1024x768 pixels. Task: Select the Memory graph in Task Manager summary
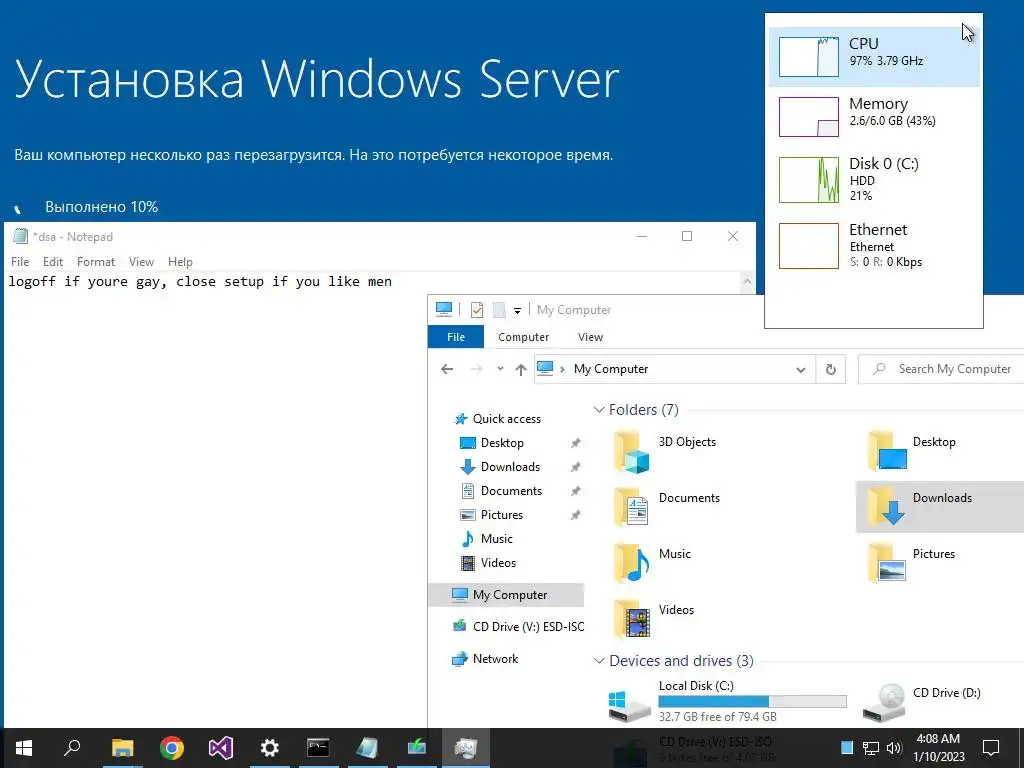point(874,117)
